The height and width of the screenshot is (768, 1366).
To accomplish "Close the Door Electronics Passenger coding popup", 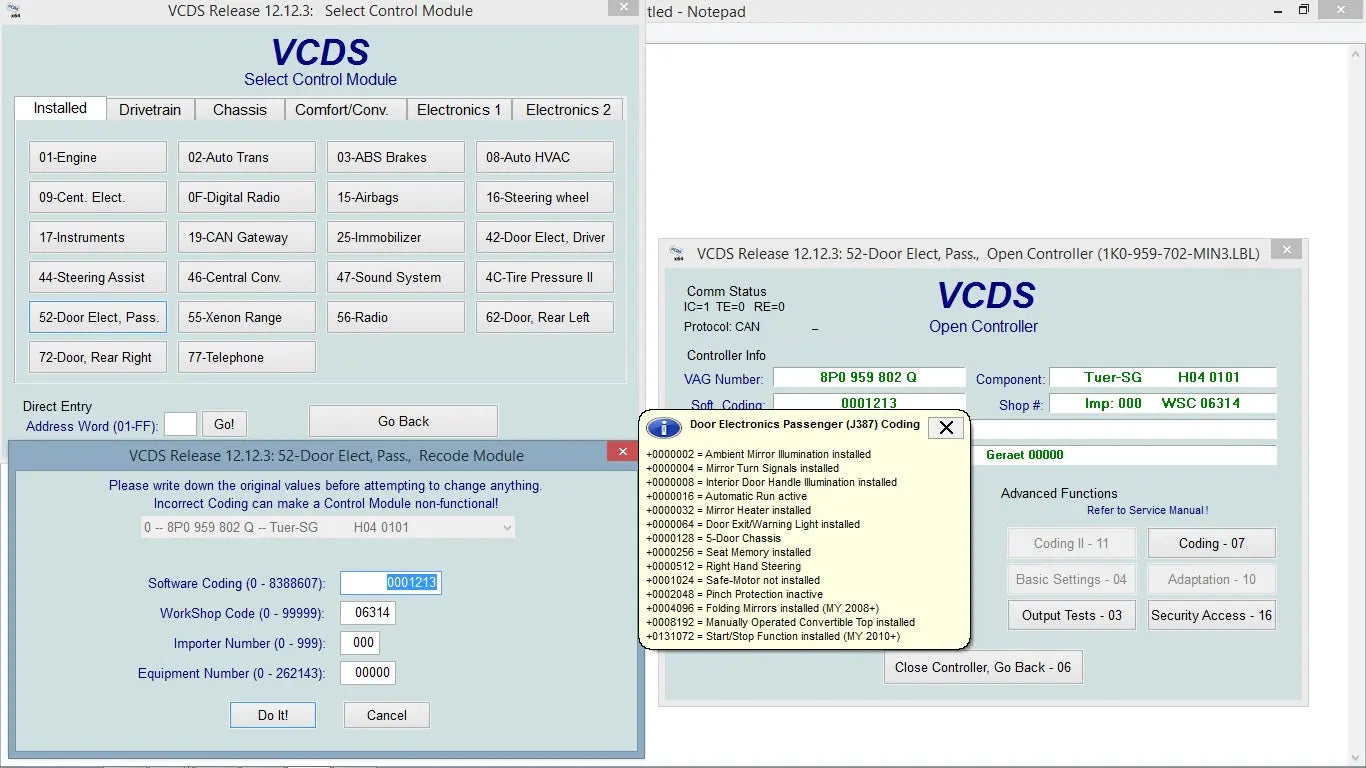I will pyautogui.click(x=945, y=427).
